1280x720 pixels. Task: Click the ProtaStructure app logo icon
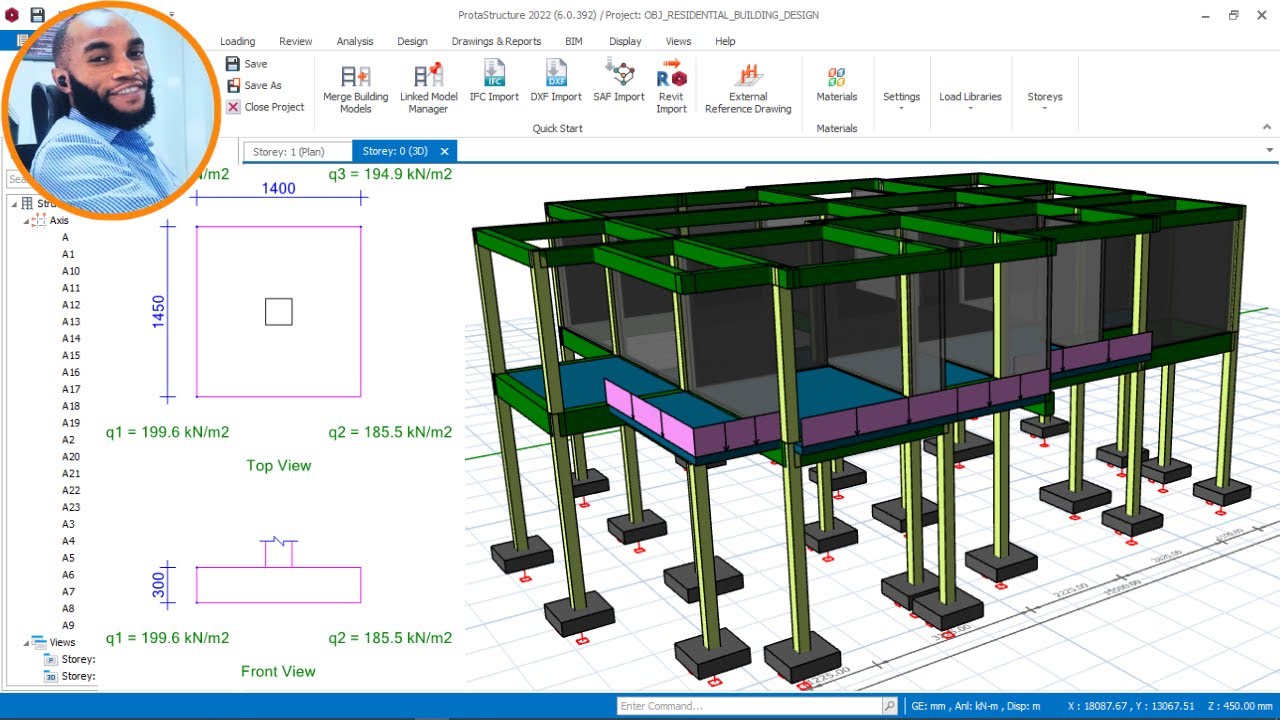pos(12,15)
